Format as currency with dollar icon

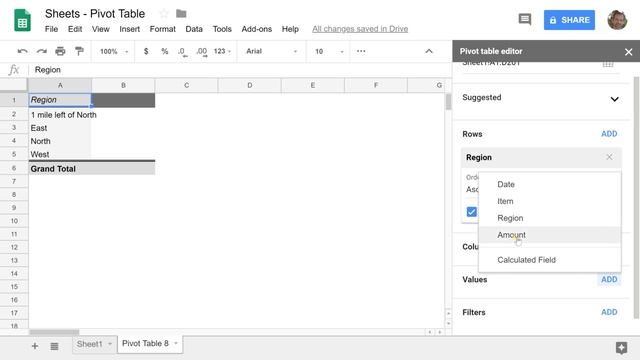(146, 51)
